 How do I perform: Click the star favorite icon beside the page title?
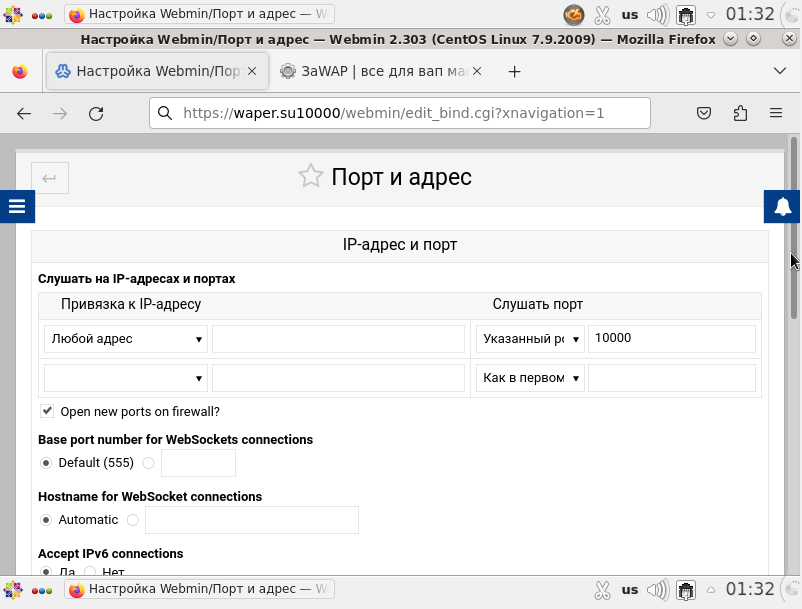[311, 177]
